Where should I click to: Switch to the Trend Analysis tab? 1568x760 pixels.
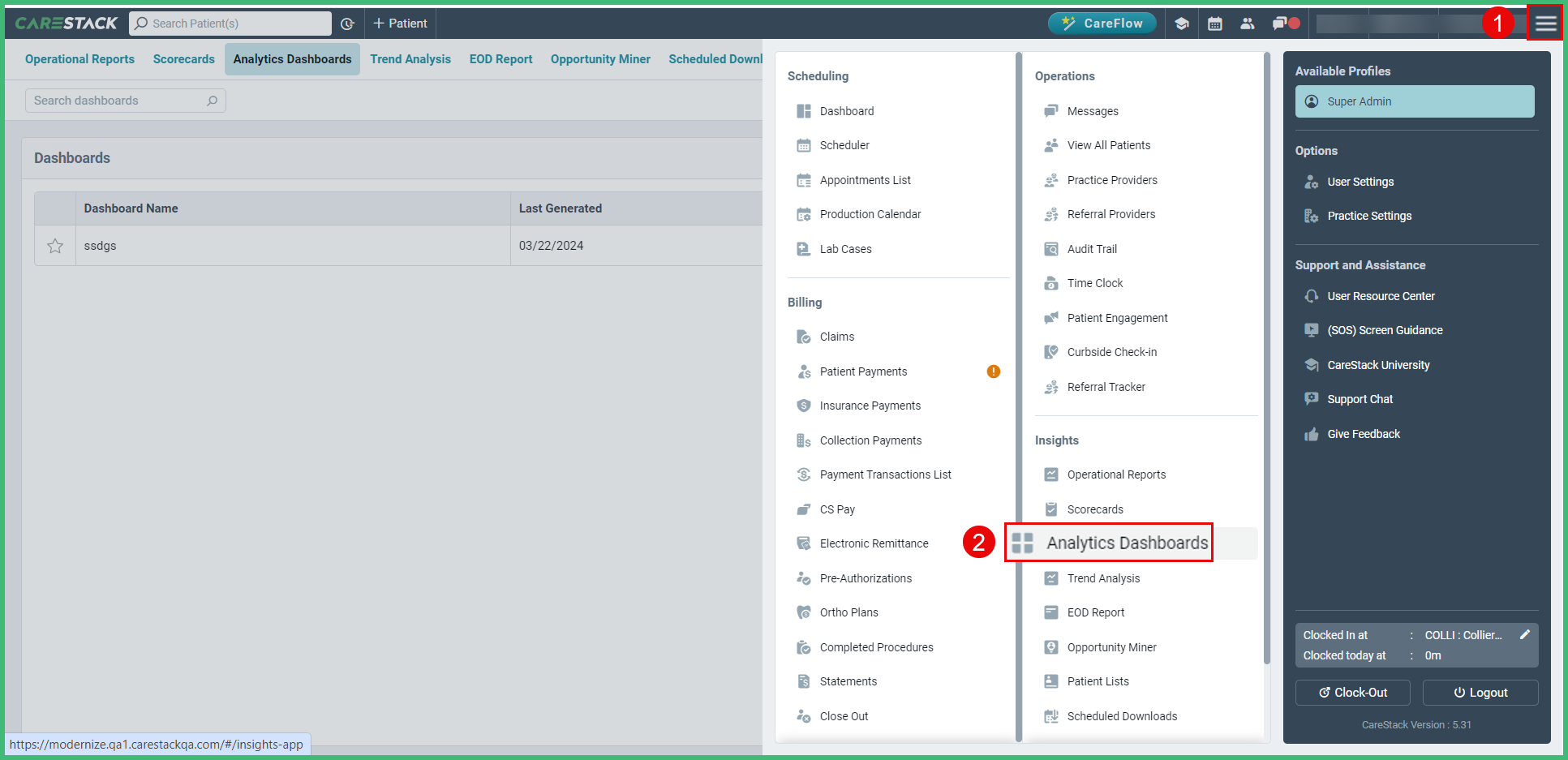[410, 58]
